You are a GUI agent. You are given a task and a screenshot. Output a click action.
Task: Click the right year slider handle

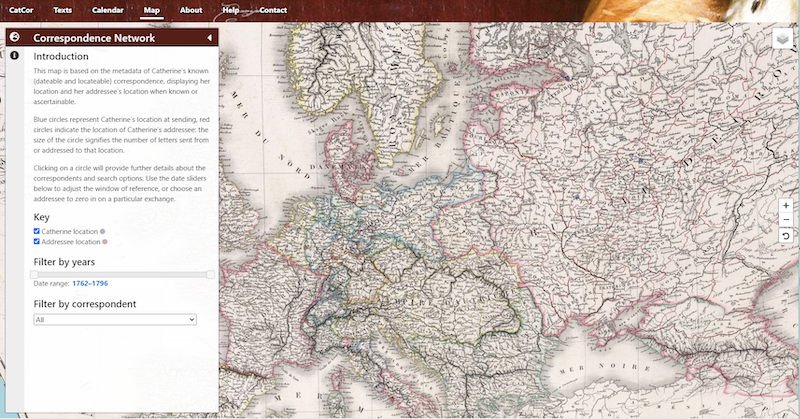tap(210, 275)
